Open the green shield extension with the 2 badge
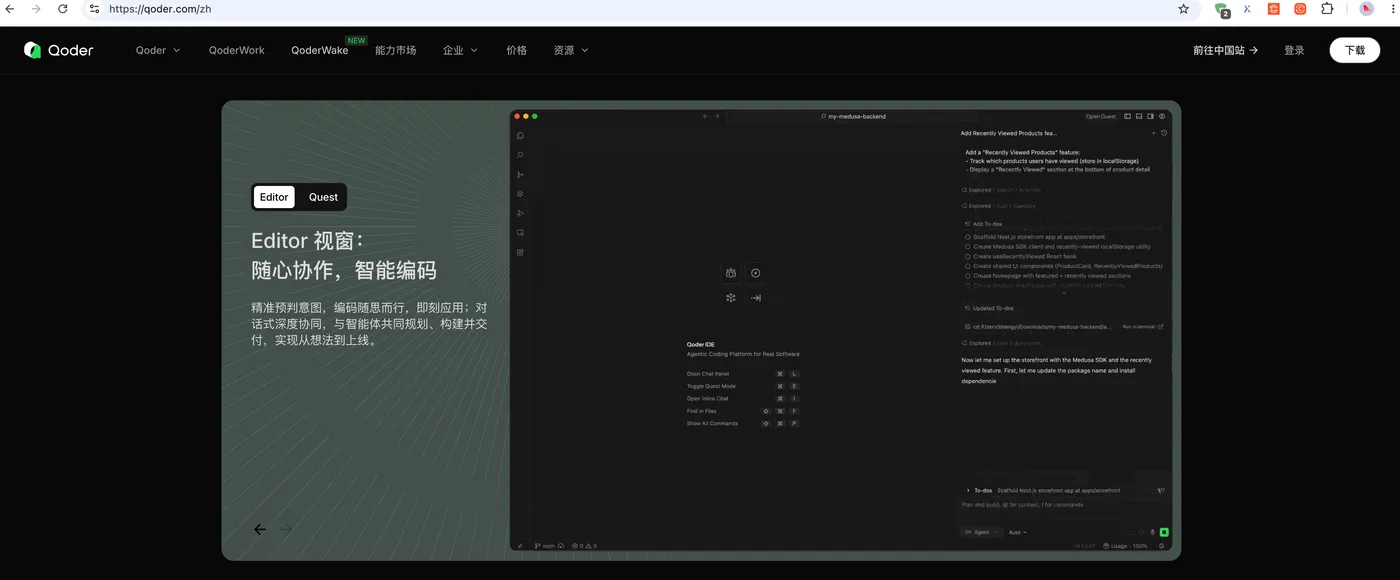 1222,9
